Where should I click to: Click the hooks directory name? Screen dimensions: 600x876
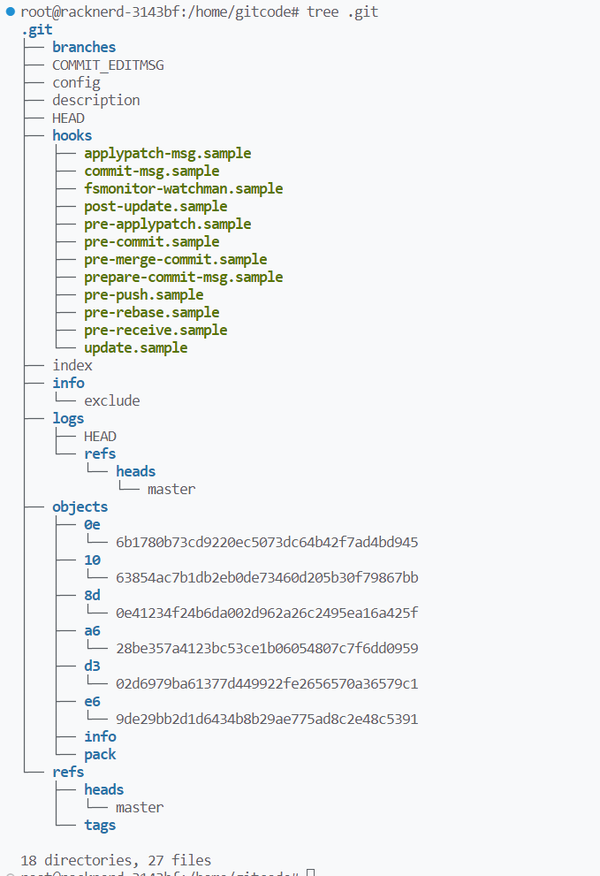pyautogui.click(x=72, y=135)
